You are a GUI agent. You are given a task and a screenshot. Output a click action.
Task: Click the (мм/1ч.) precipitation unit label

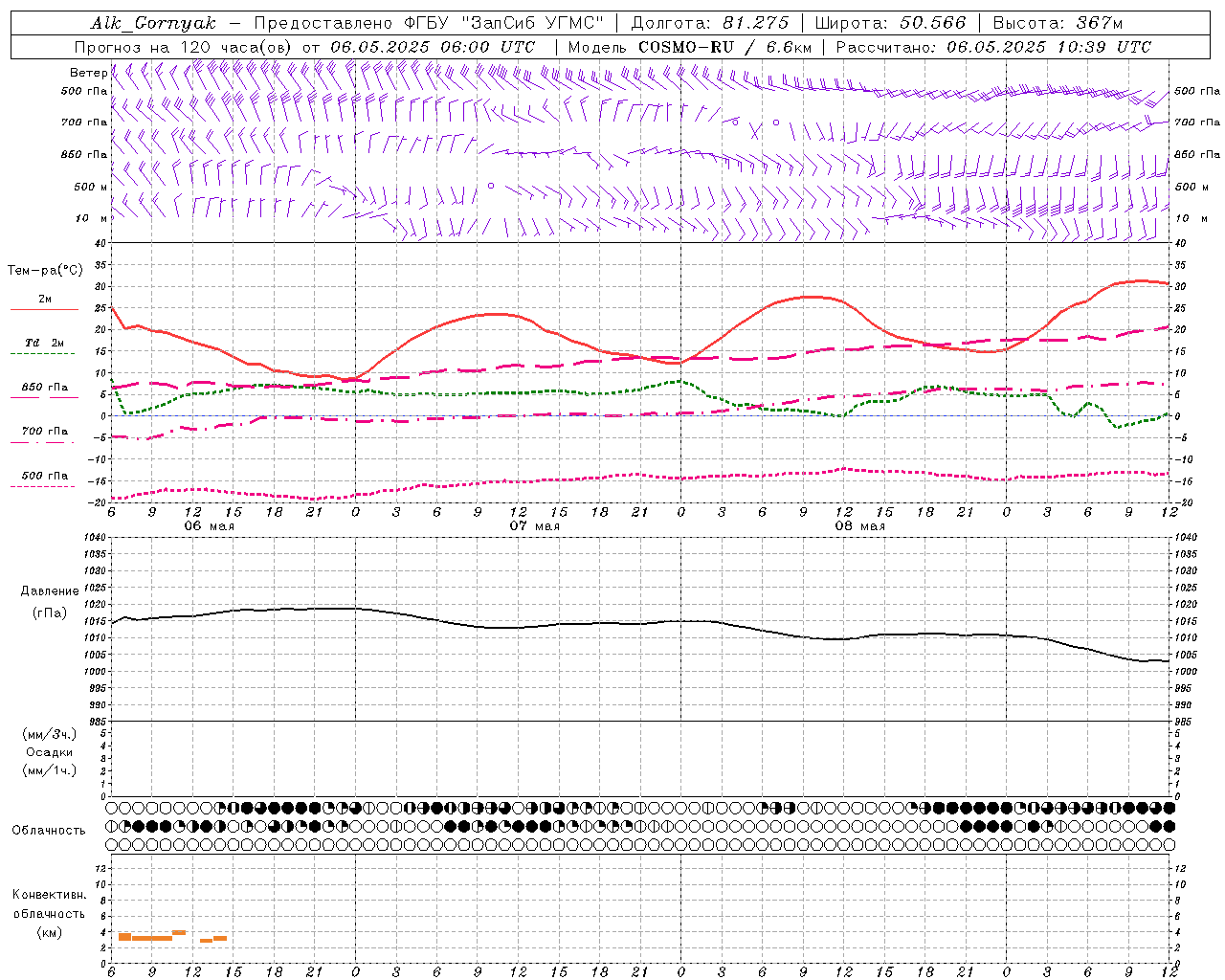tap(50, 770)
